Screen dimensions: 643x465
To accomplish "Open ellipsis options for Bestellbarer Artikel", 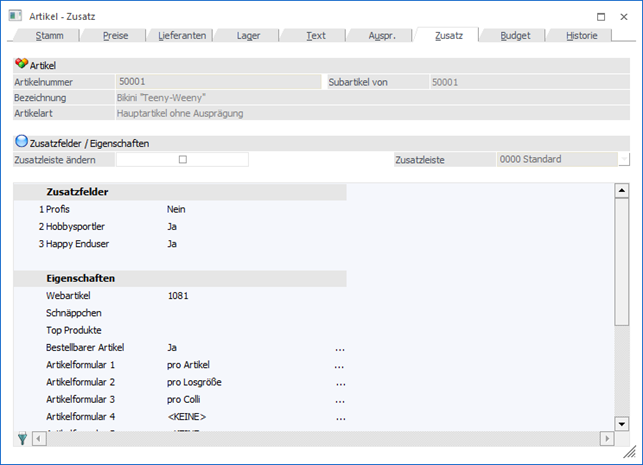I will pos(340,348).
